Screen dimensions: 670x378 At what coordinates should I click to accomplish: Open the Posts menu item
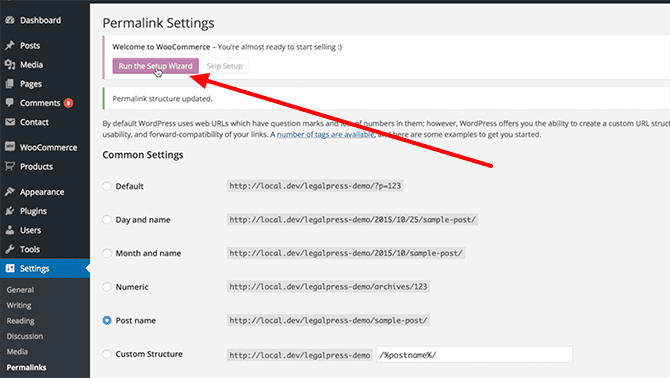pyautogui.click(x=30, y=45)
